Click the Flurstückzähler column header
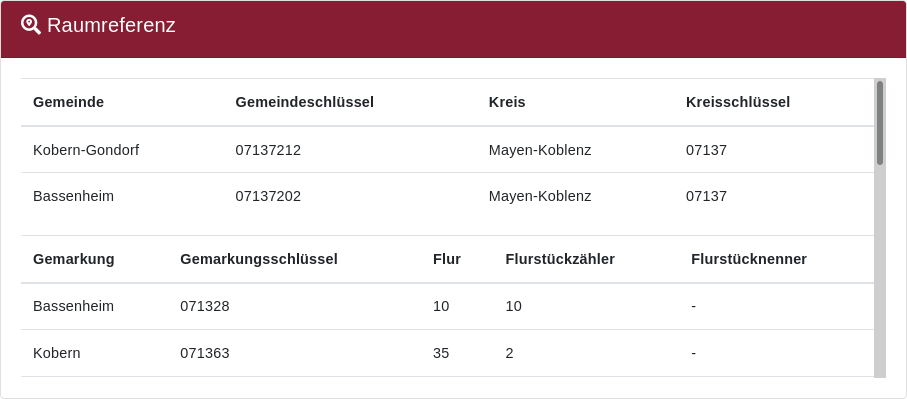907x399 pixels. coord(559,259)
